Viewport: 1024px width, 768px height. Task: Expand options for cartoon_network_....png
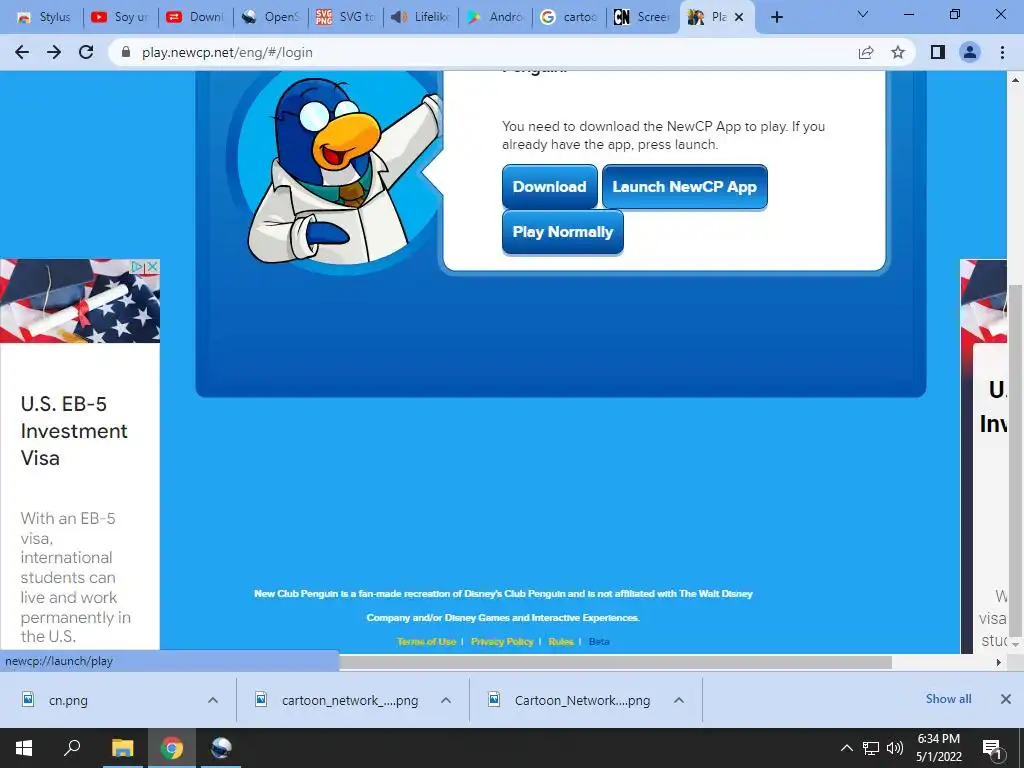[446, 700]
